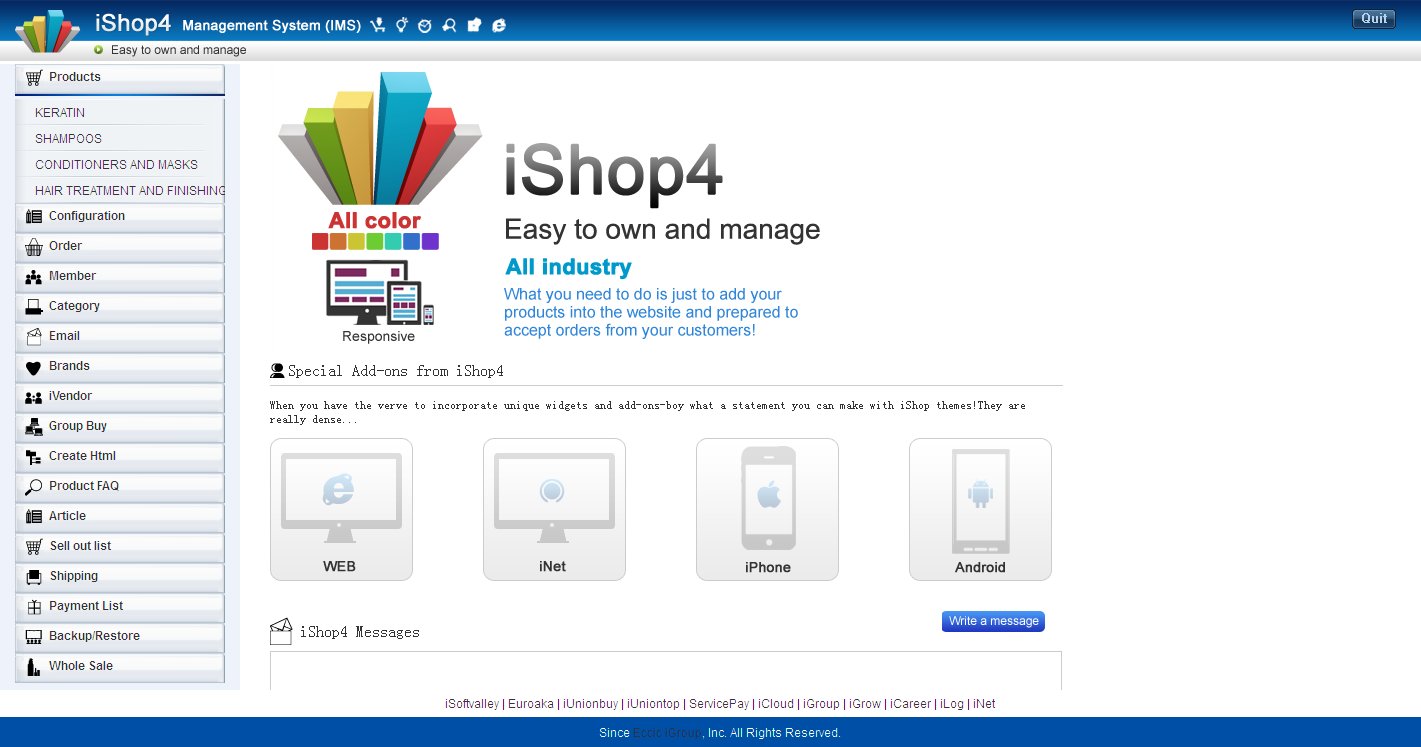Click the truck icon beside Shipping
The width and height of the screenshot is (1421, 747).
(34, 577)
